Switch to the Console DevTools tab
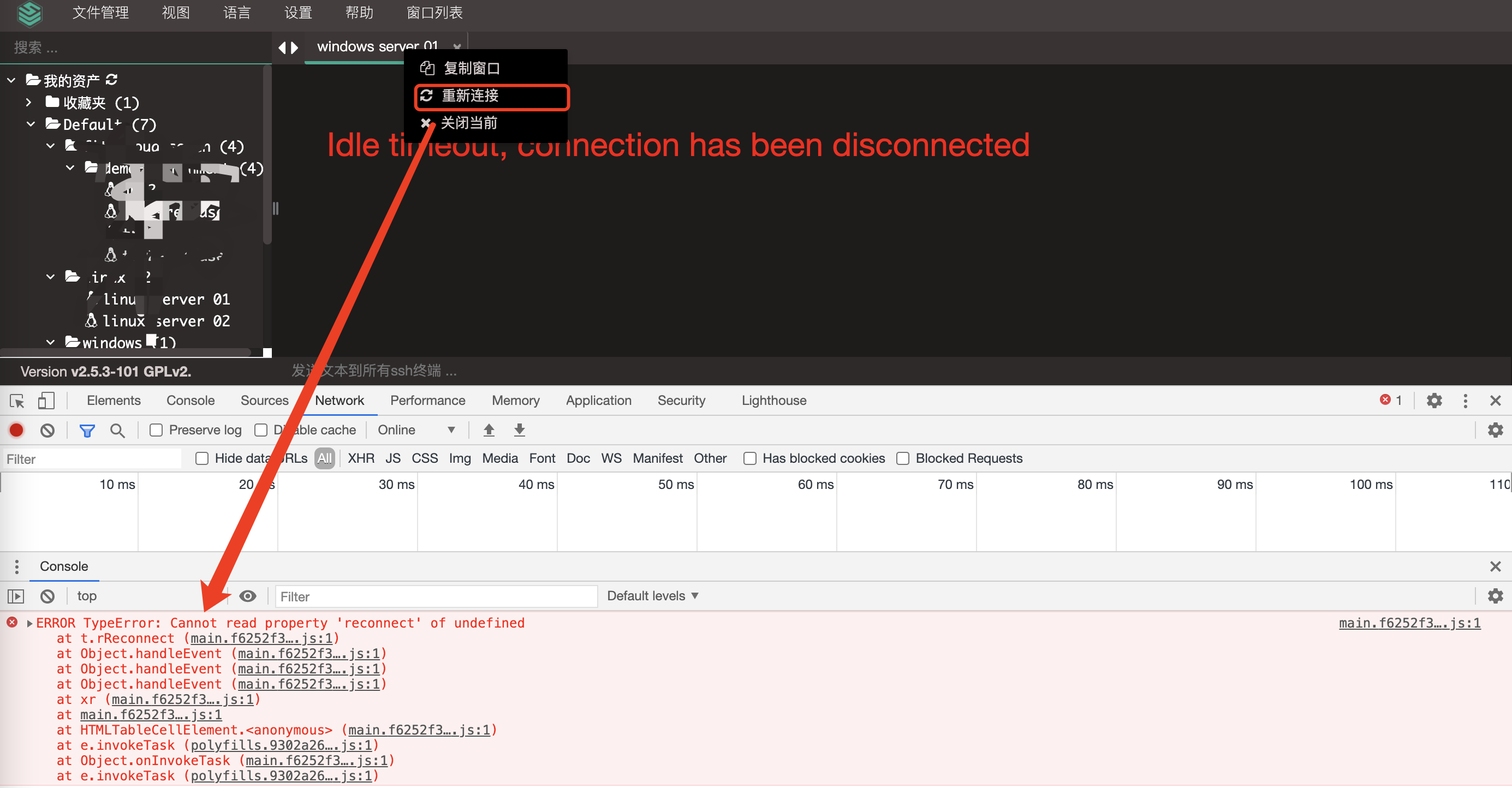 [x=190, y=400]
